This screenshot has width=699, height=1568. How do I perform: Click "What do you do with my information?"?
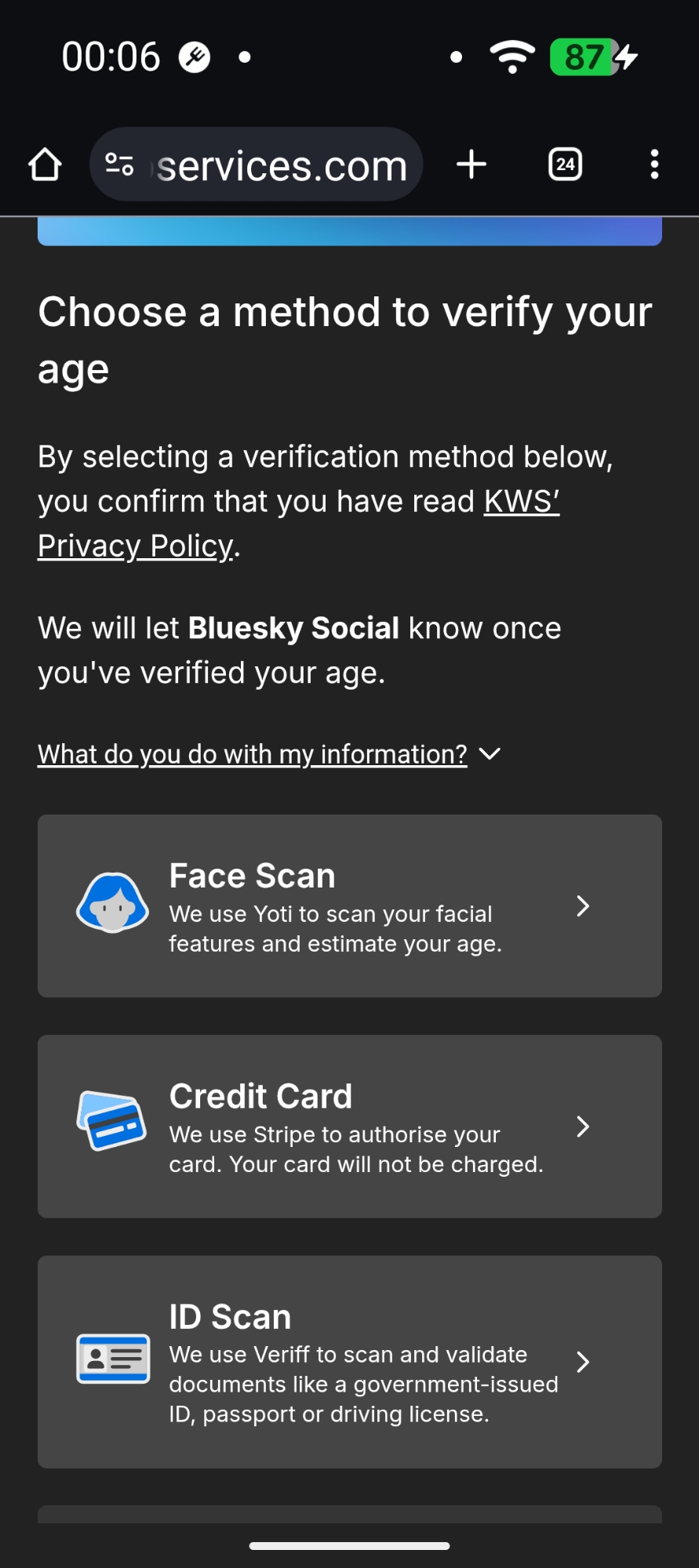pos(252,754)
